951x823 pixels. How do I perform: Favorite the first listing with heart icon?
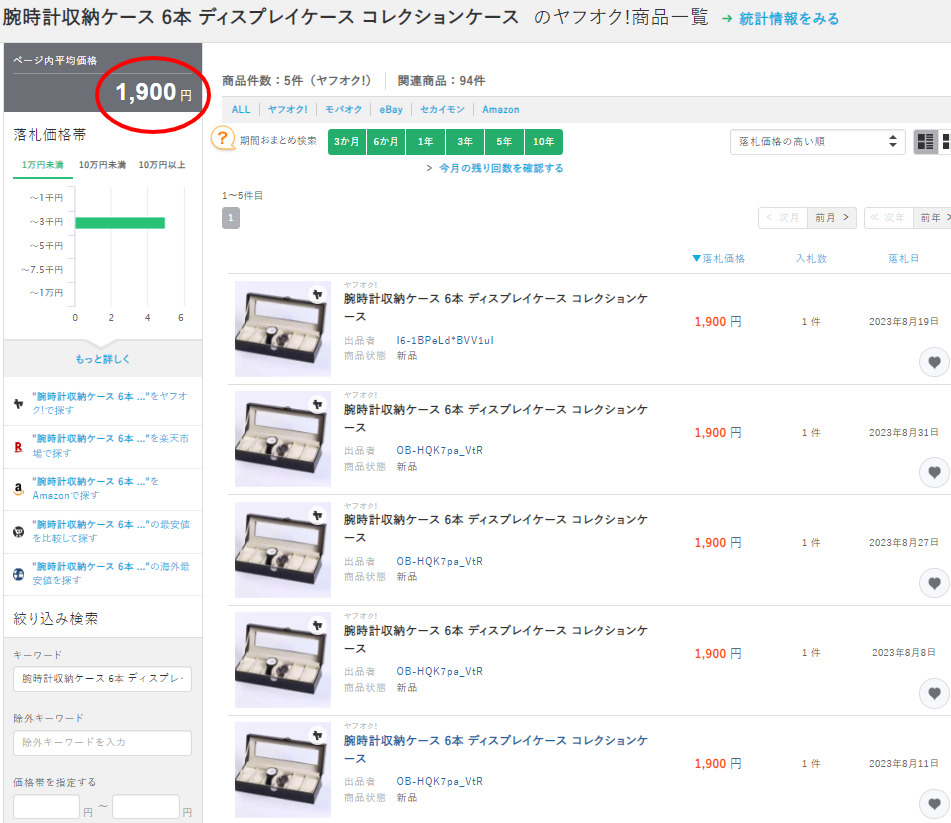(934, 362)
